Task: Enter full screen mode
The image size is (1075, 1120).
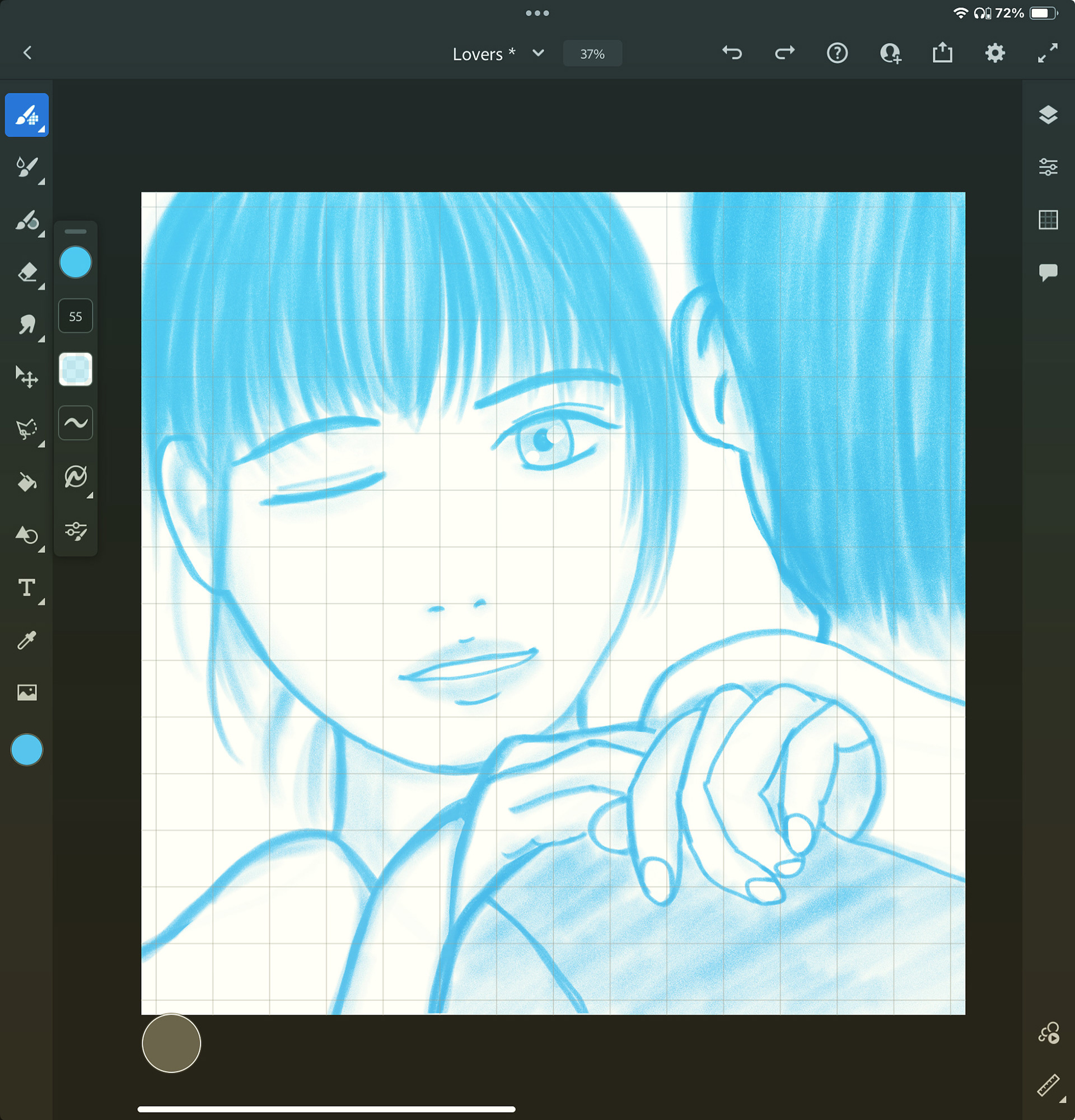Action: point(1048,53)
